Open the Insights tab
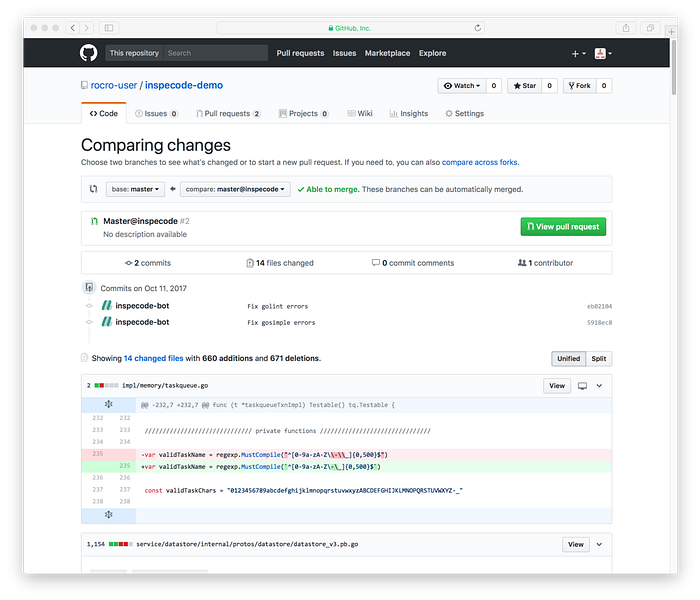Screen dimensions: 700x600 (408, 113)
